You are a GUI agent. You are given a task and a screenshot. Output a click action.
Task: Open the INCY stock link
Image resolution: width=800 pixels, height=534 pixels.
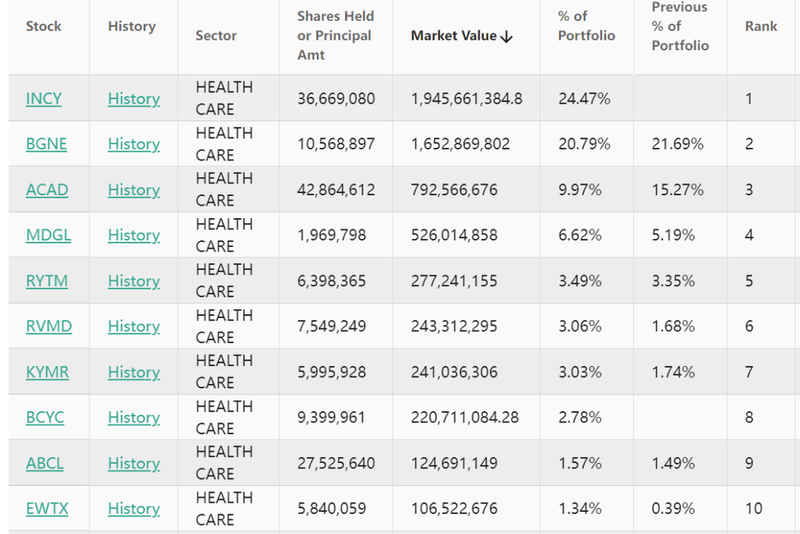[43, 99]
